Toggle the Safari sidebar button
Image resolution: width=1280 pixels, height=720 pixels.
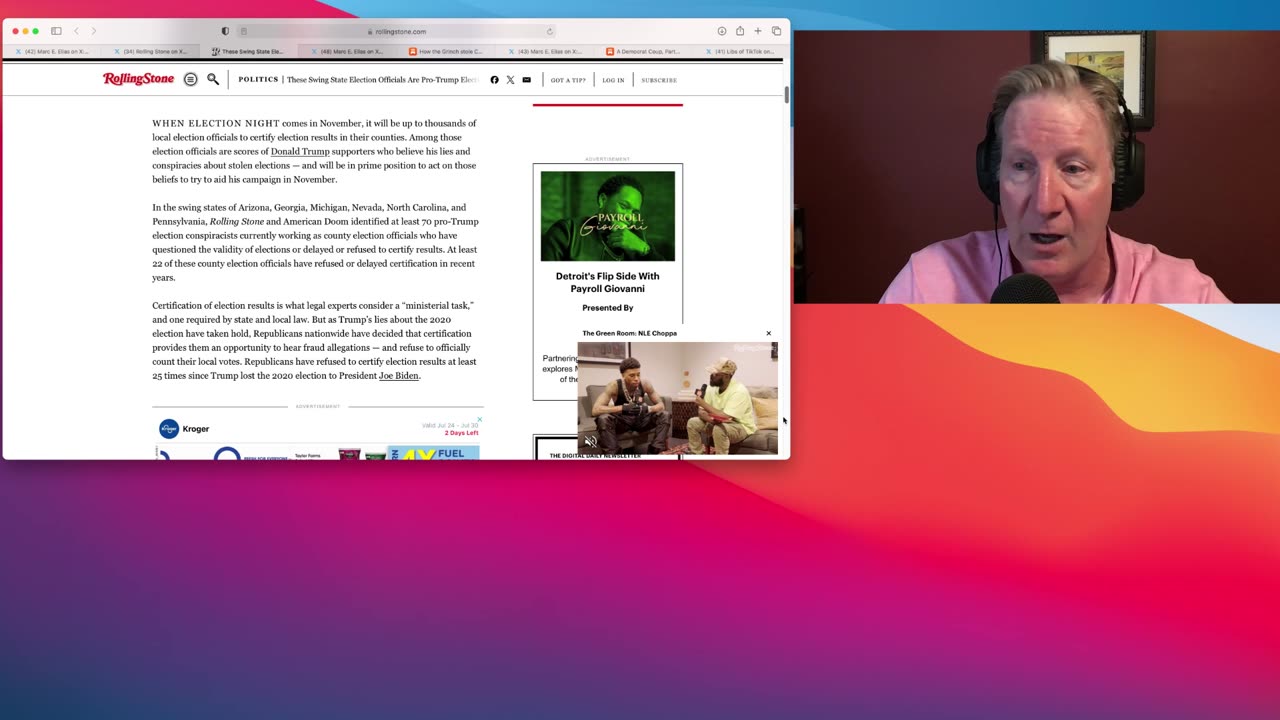(56, 31)
